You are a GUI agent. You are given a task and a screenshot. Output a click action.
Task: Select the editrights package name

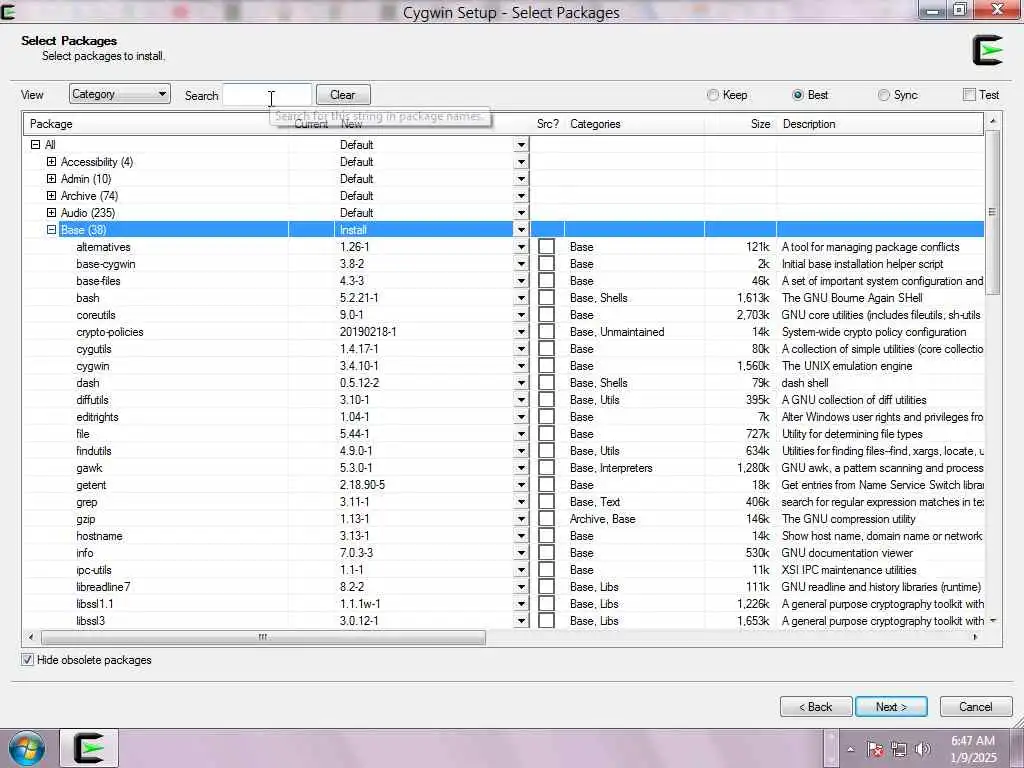(x=97, y=417)
